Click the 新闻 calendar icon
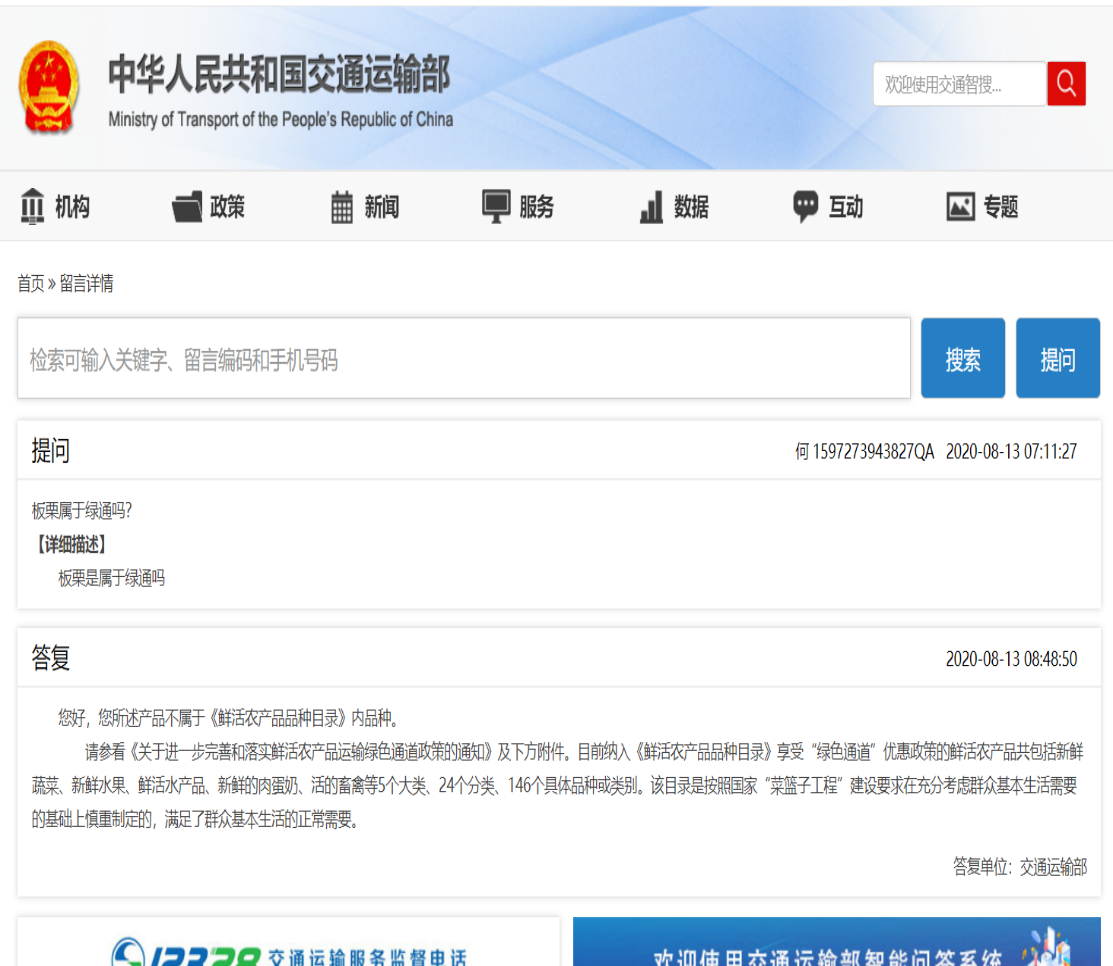Image resolution: width=1113 pixels, height=966 pixels. click(342, 207)
